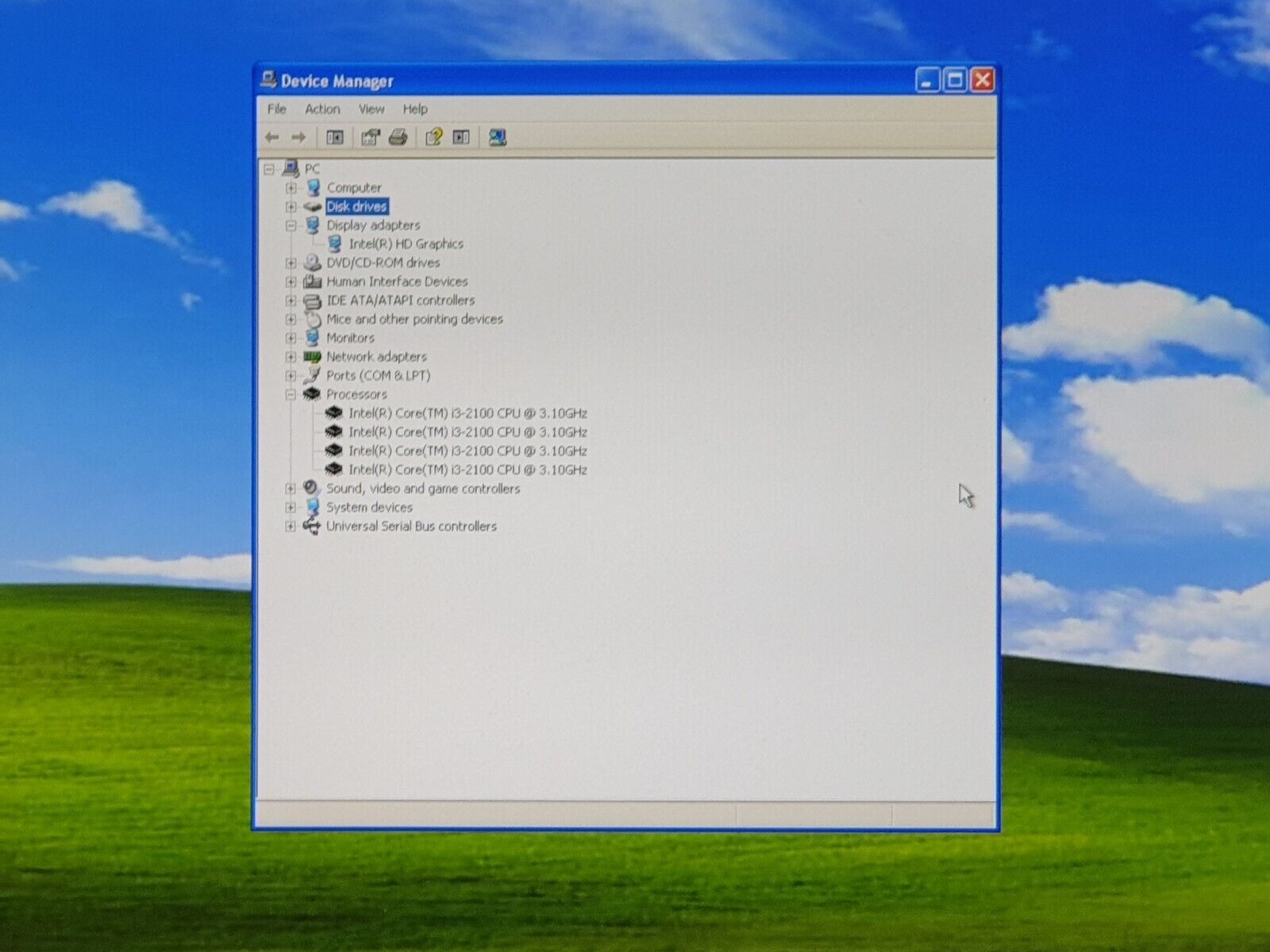1270x952 pixels.
Task: Click the Properties toolbar icon
Action: (x=370, y=138)
